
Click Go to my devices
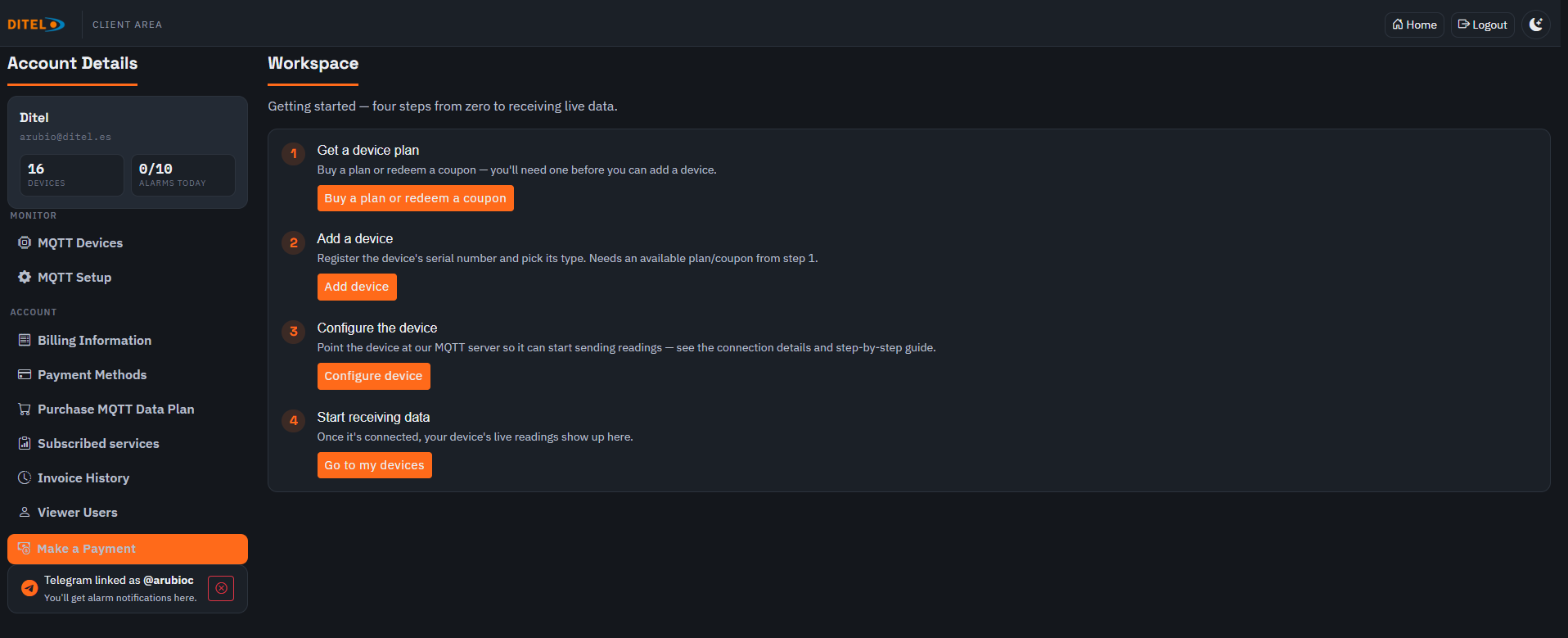(x=374, y=465)
